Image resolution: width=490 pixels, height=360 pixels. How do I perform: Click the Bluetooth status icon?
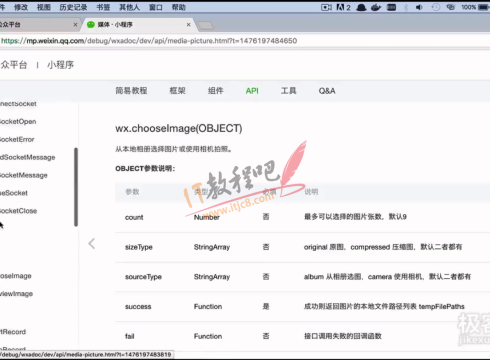(406, 7)
